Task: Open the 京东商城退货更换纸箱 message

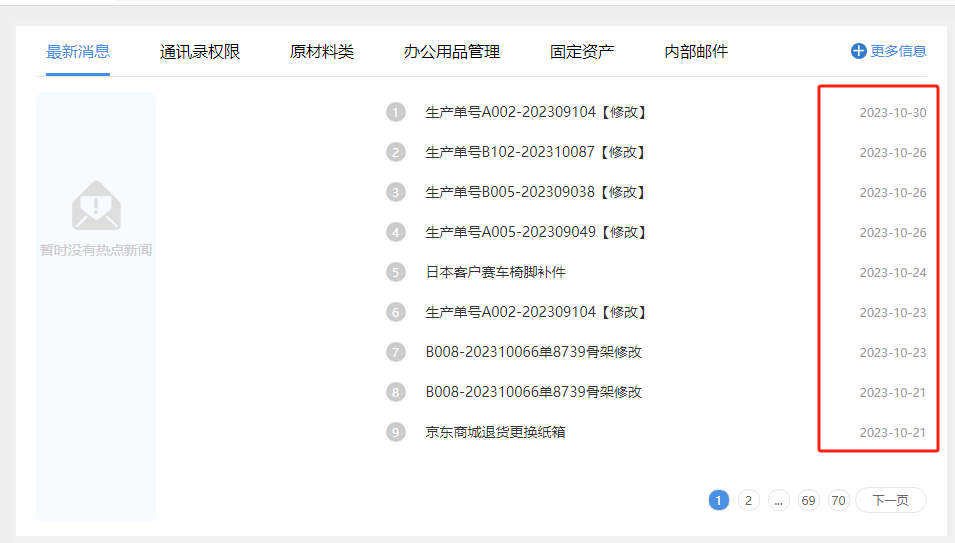Action: tap(496, 432)
